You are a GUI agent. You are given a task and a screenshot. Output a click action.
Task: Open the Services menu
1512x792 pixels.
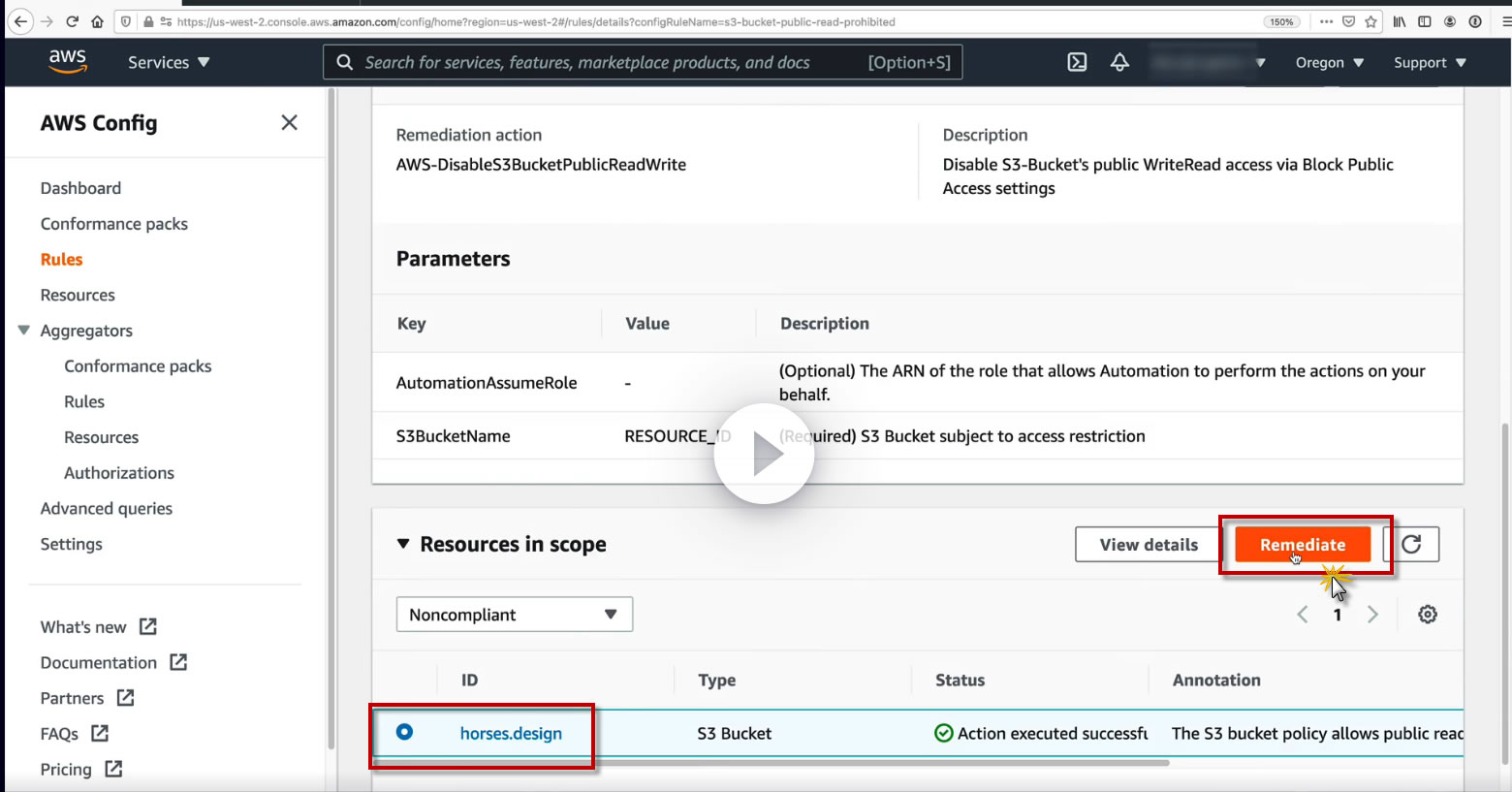169,62
